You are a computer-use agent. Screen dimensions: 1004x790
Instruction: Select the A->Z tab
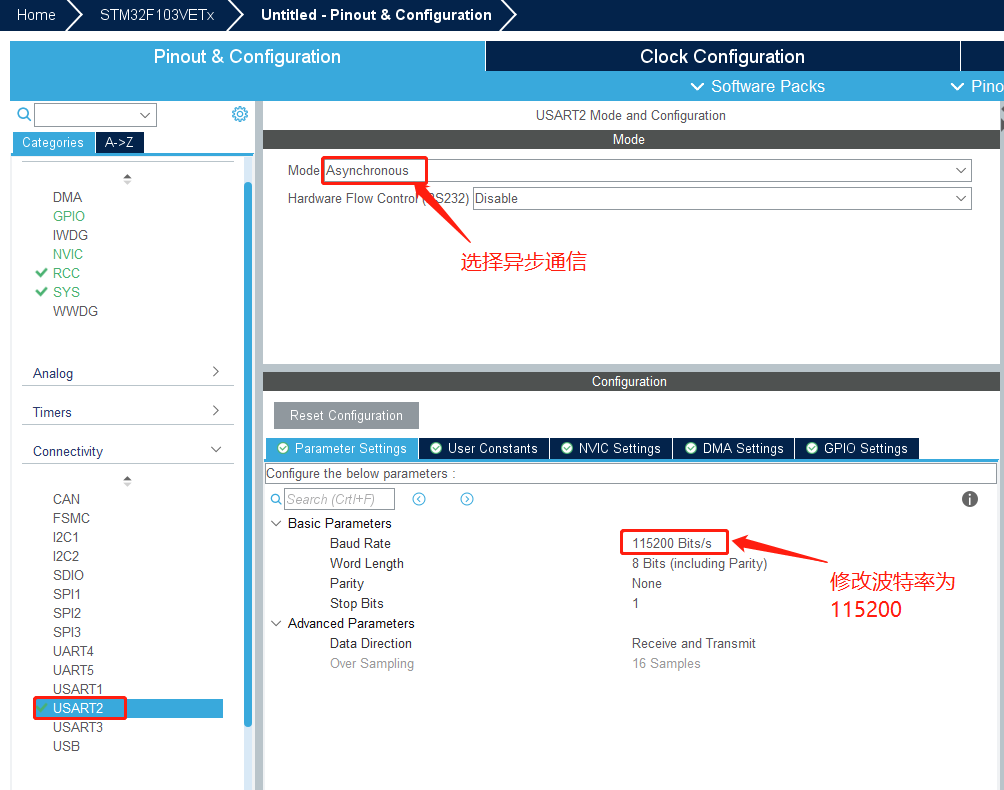(119, 143)
